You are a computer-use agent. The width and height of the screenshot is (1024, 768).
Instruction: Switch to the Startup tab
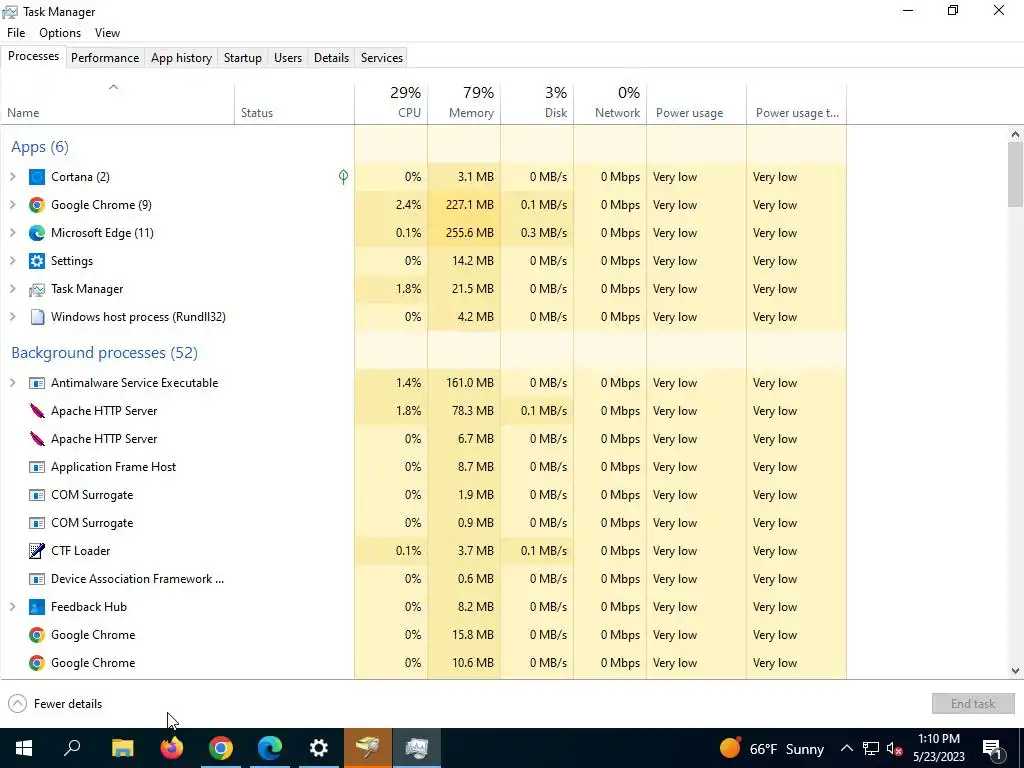tap(243, 57)
